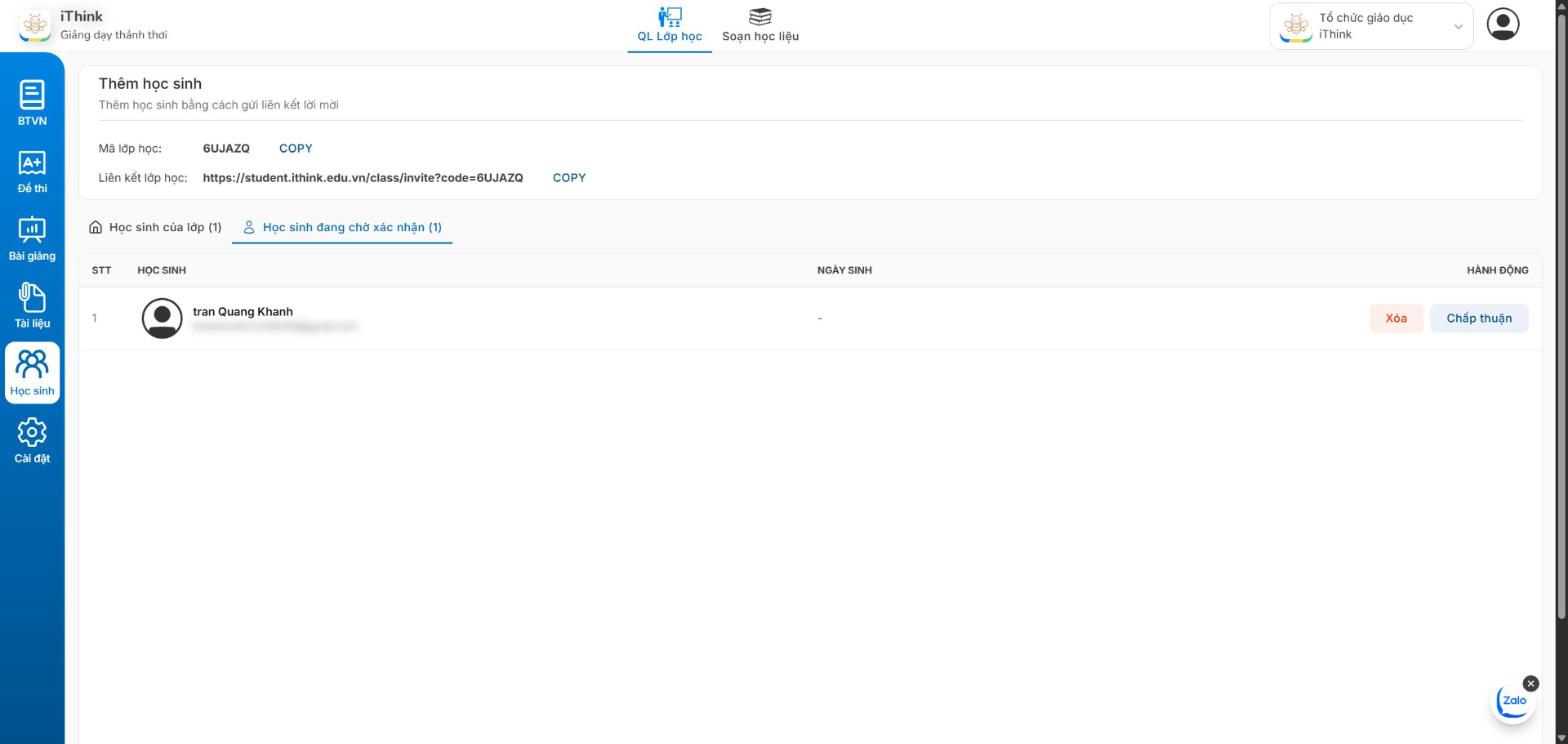
Task: Switch to QL Lớp học tab
Action: point(670,26)
